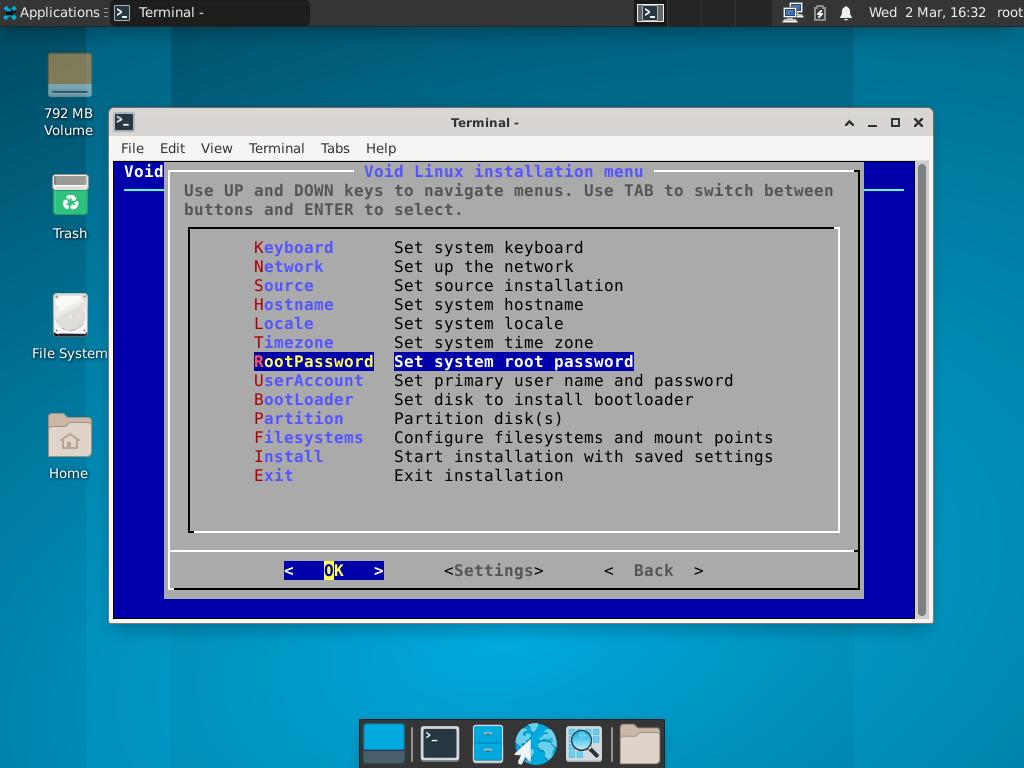The width and height of the screenshot is (1024, 768).
Task: Select the Timezone installer entry
Action: [x=423, y=342]
